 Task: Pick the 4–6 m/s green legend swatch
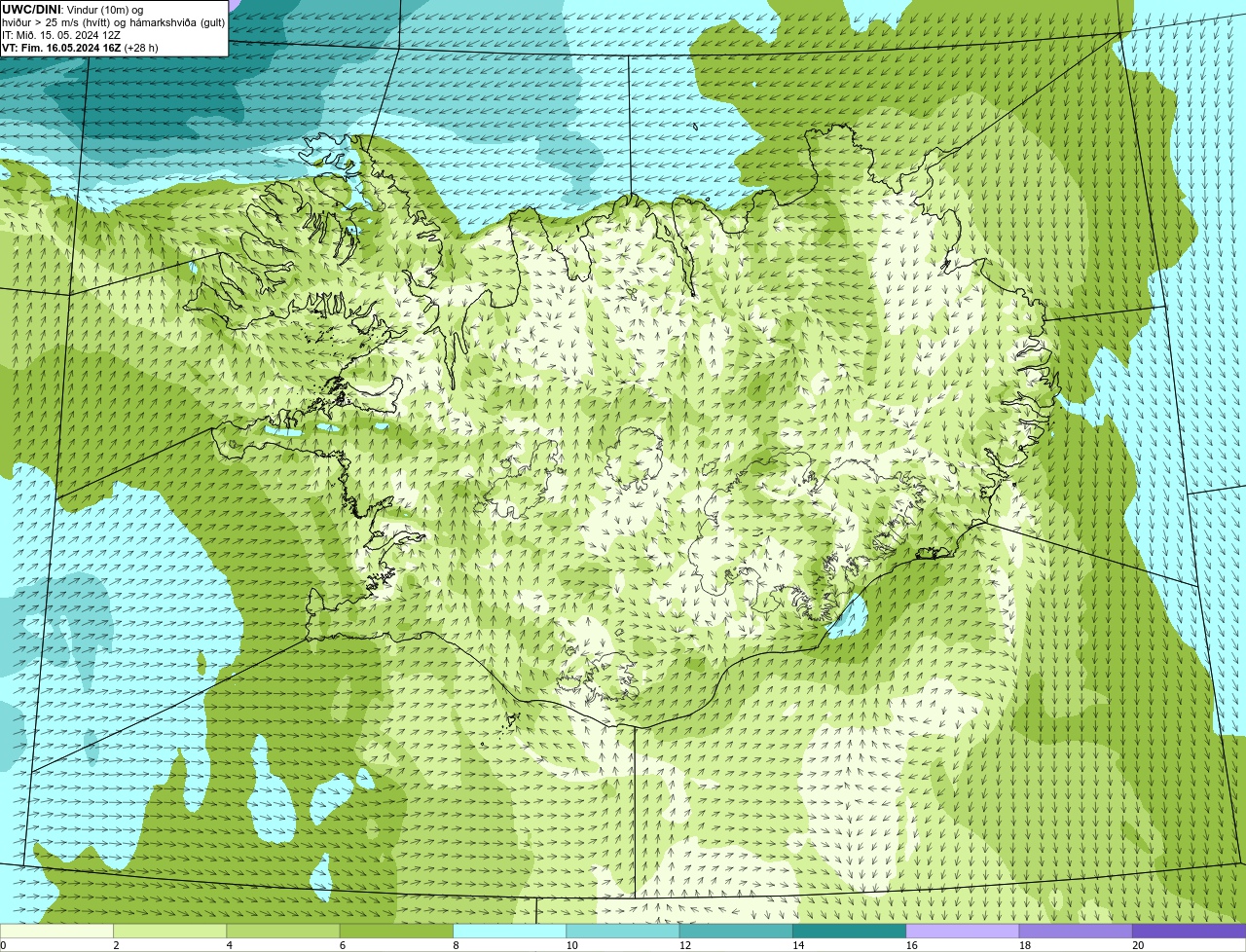click(283, 931)
